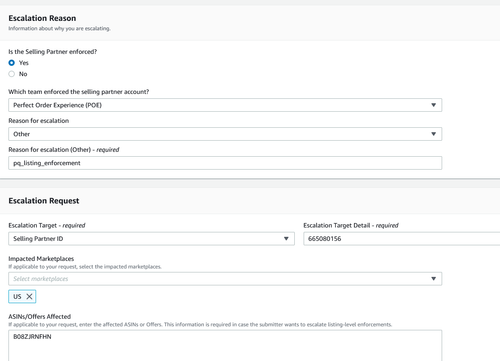
Task: Open the enforcing team dropdown arrow
Action: coord(433,105)
